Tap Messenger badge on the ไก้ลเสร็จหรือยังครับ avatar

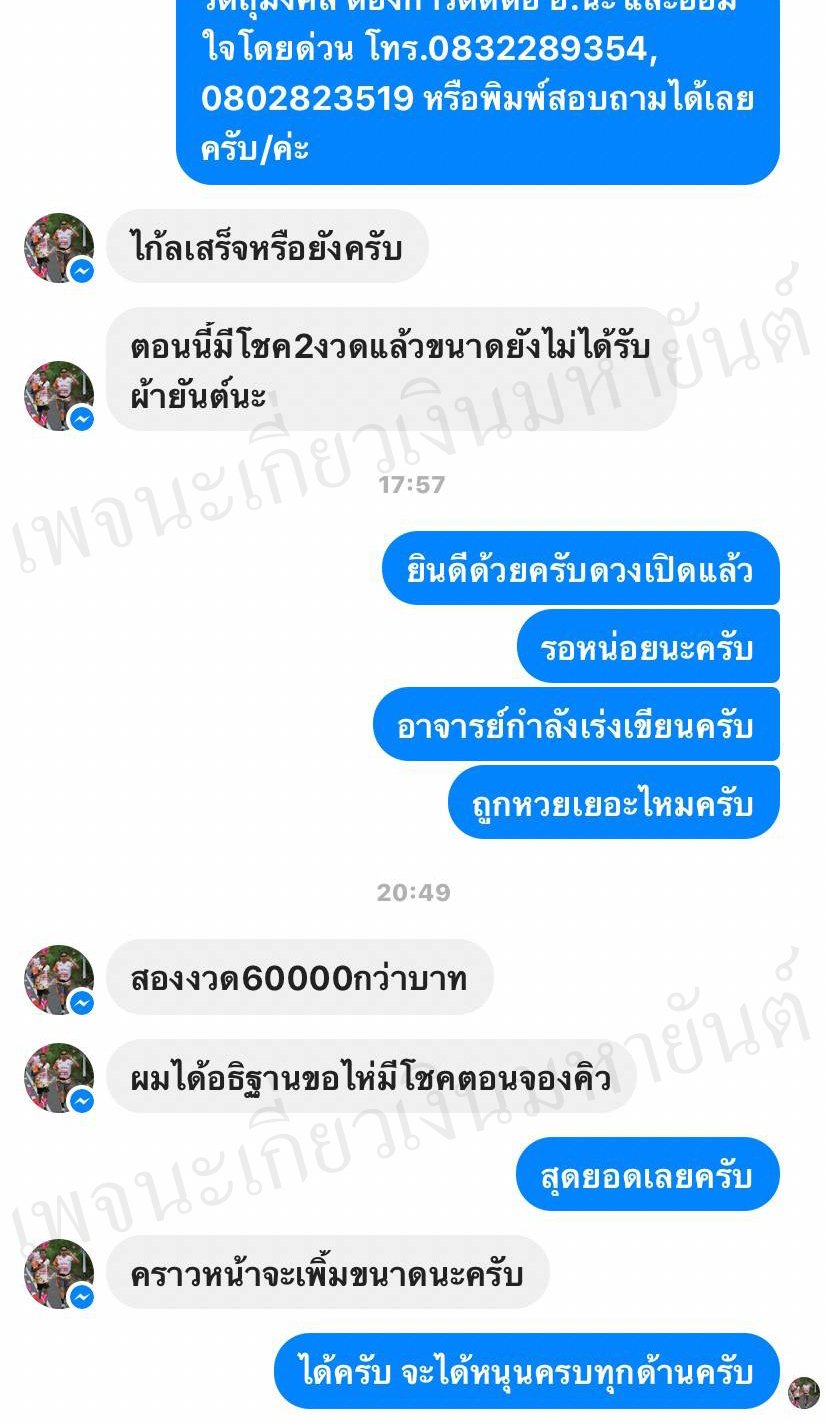point(82,270)
